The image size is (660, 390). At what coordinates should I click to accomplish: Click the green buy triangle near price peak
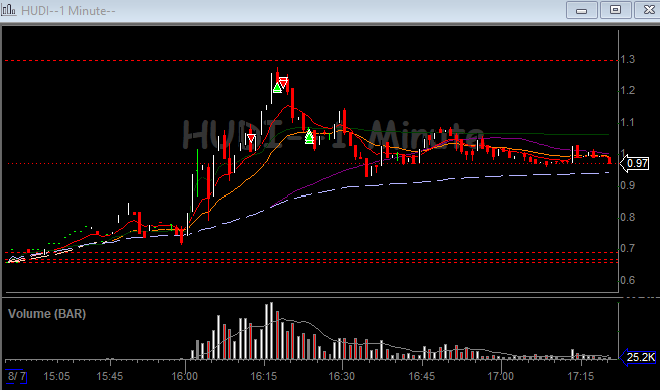[x=277, y=88]
